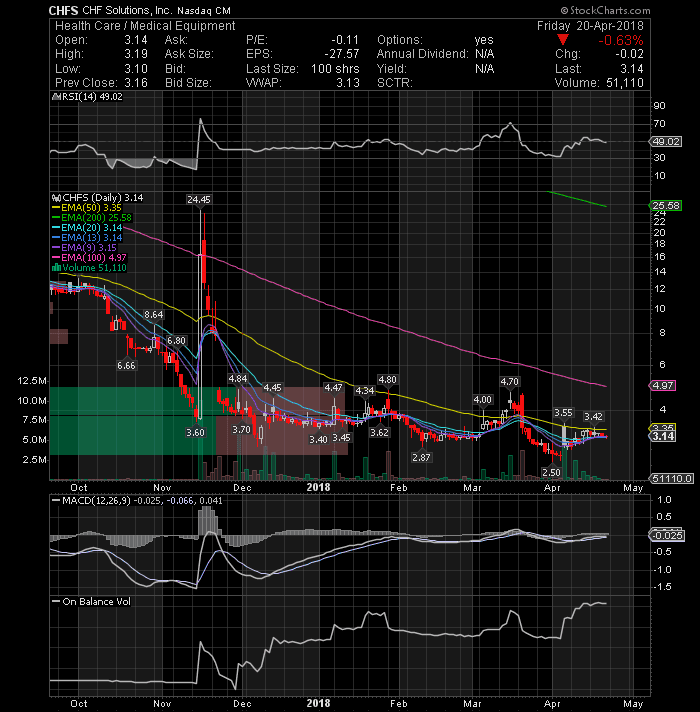This screenshot has width=700, height=712.
Task: Click the On Balance Vol label
Action: click(x=96, y=602)
